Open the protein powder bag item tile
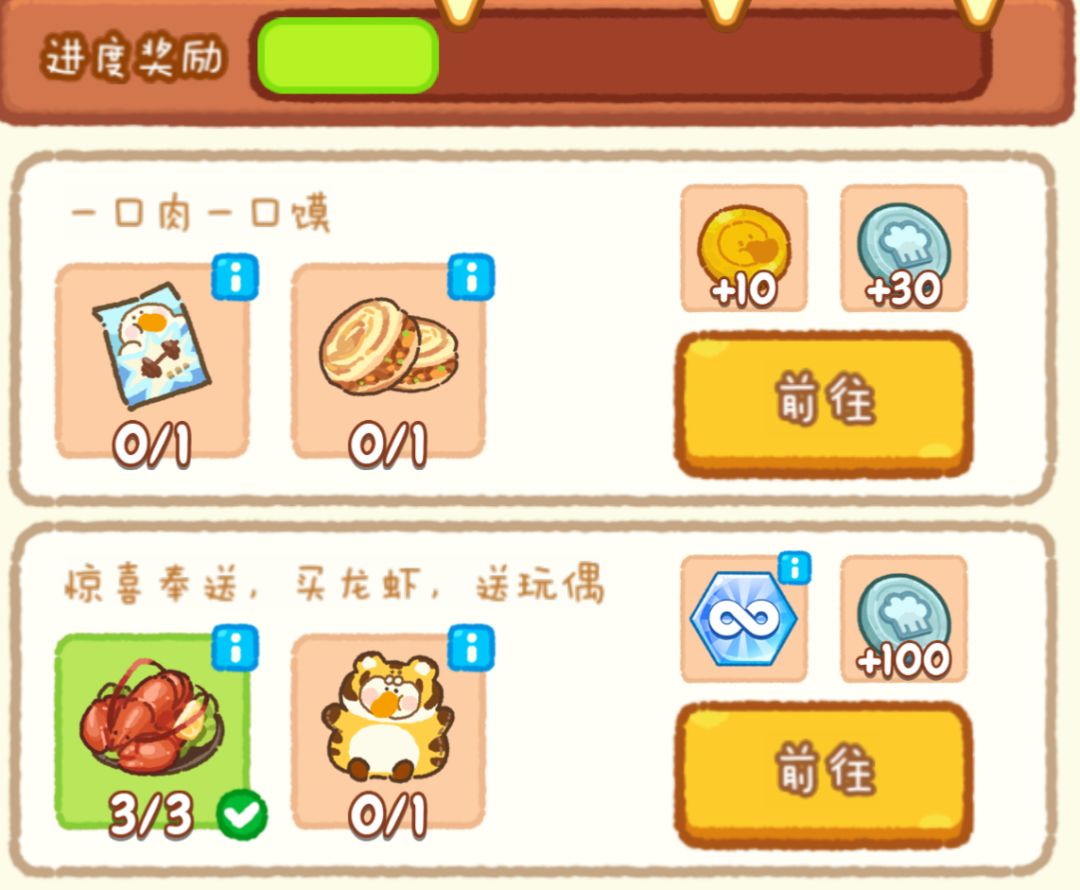 pos(152,361)
